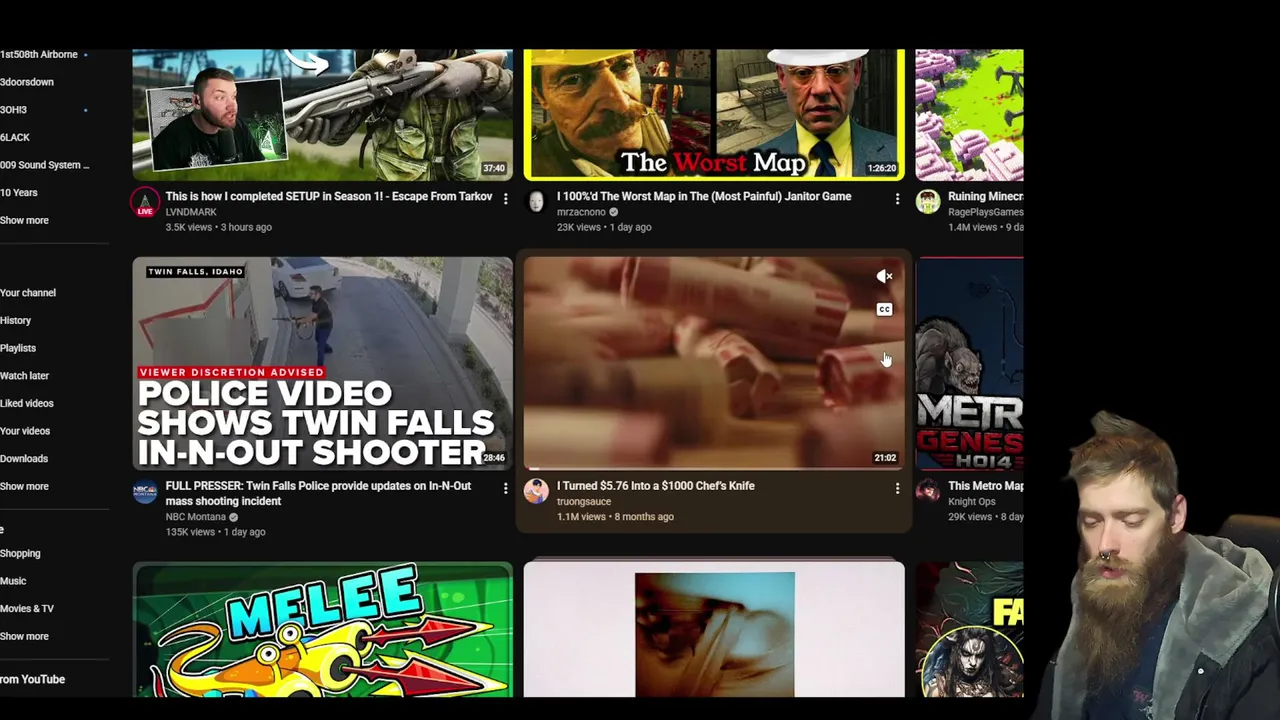Play the Metro Genesis HOI4 thumbnail

pyautogui.click(x=969, y=363)
